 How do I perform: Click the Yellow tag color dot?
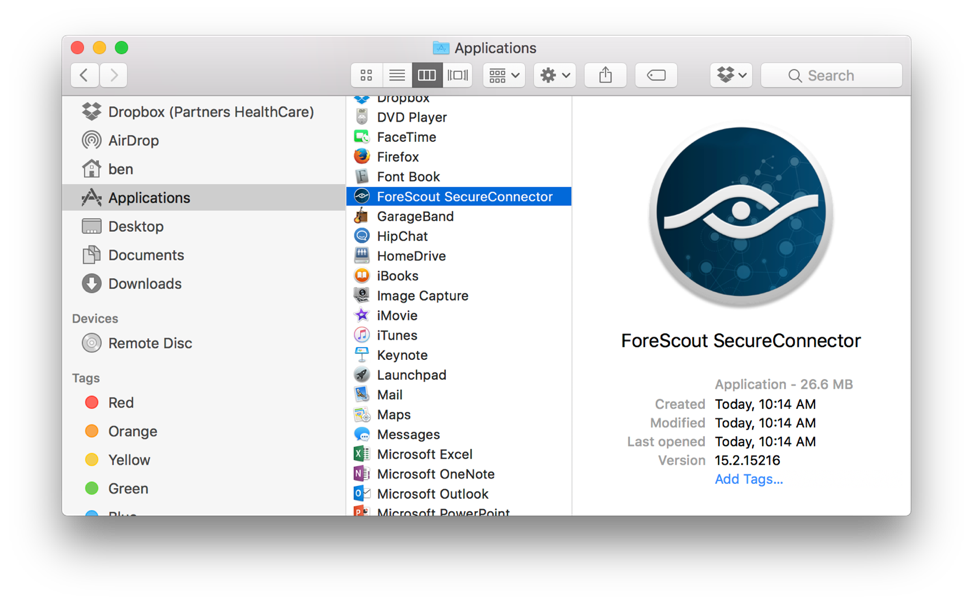point(92,459)
